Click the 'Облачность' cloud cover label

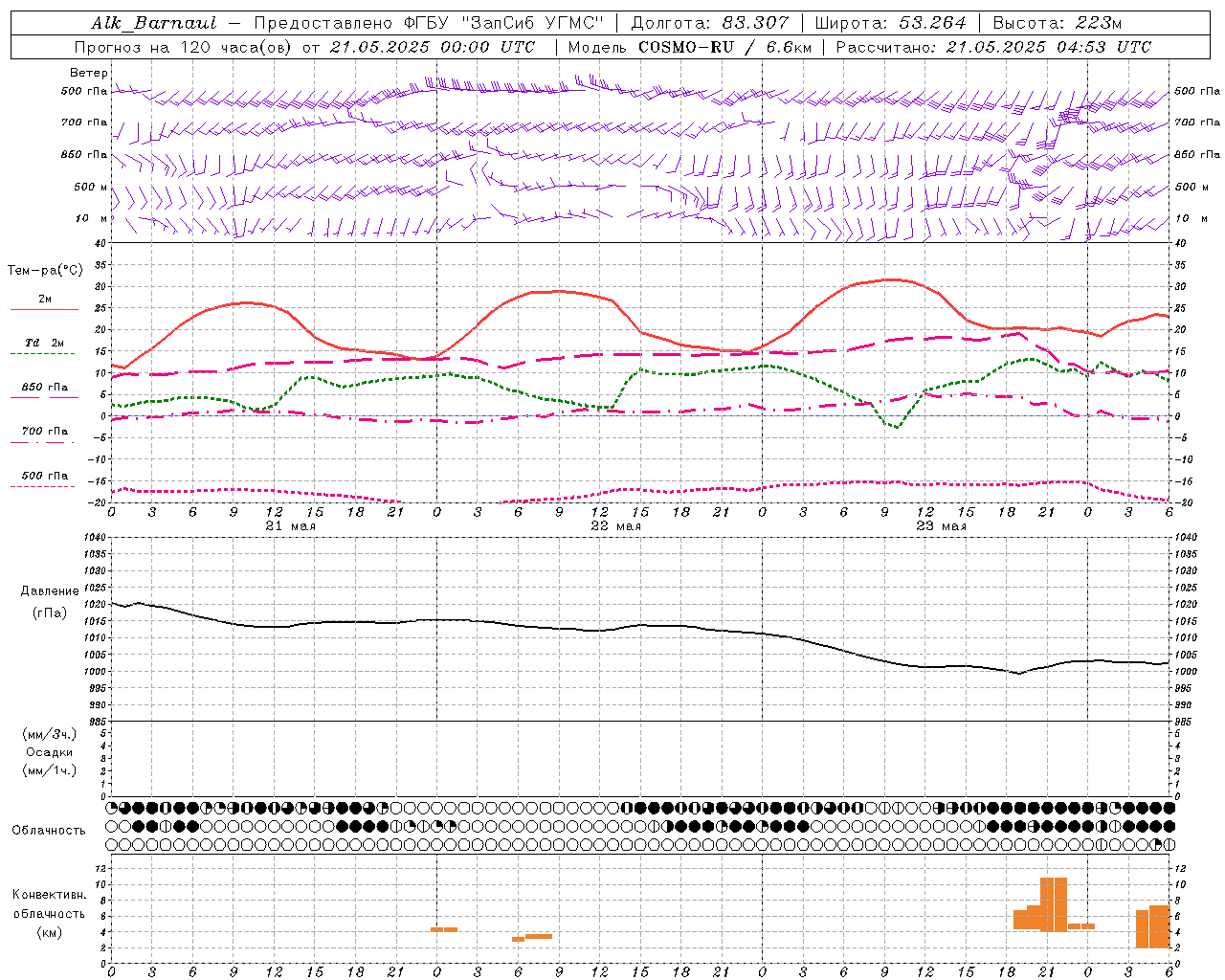pyautogui.click(x=49, y=830)
